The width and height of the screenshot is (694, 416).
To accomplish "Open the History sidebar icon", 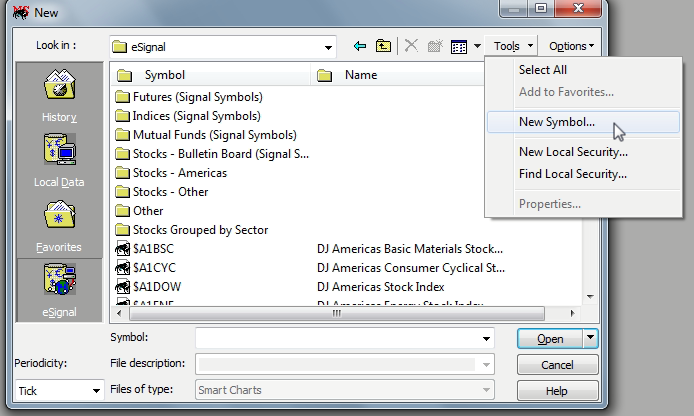I will (59, 84).
